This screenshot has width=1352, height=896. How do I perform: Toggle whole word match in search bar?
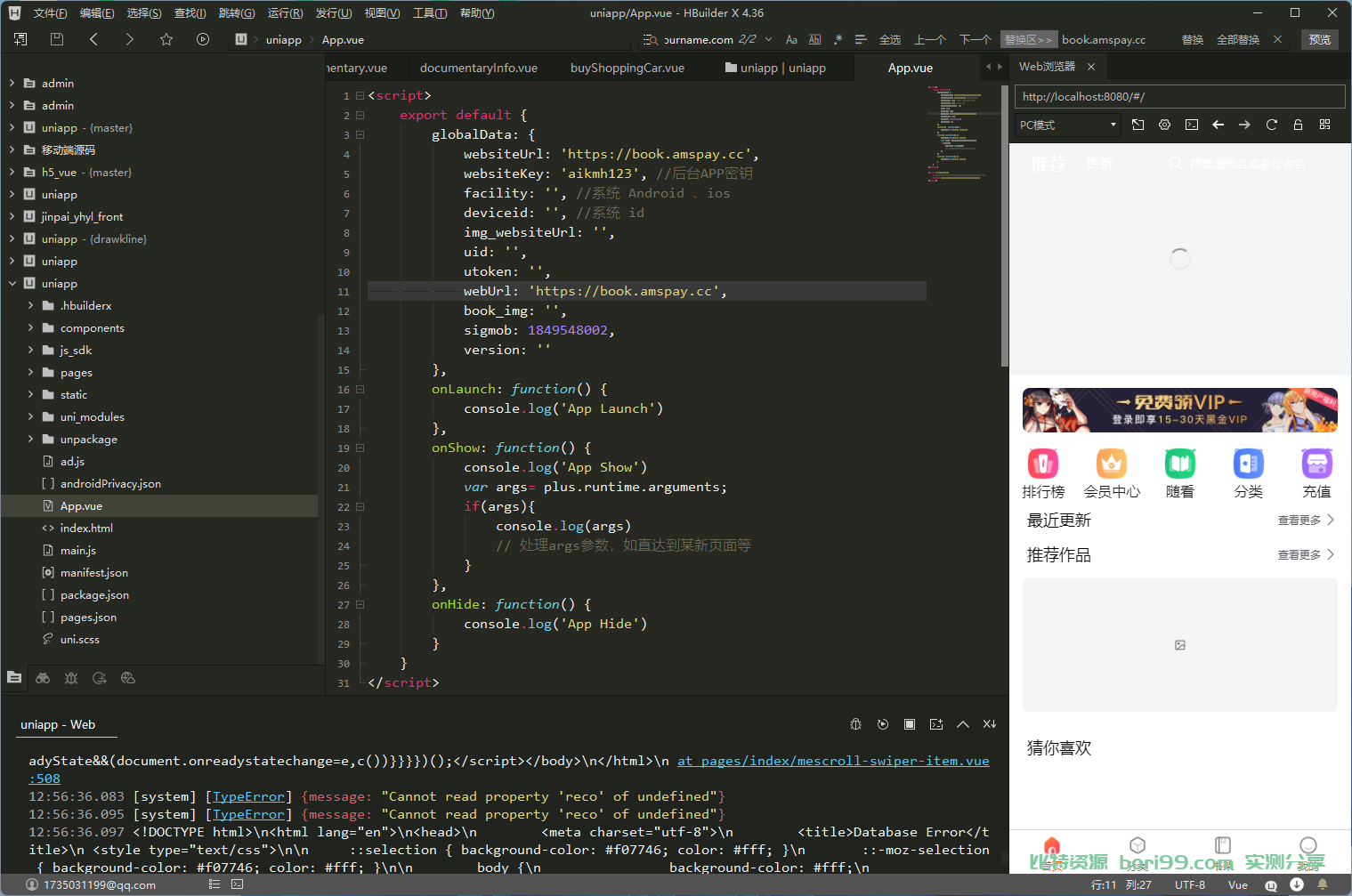814,39
